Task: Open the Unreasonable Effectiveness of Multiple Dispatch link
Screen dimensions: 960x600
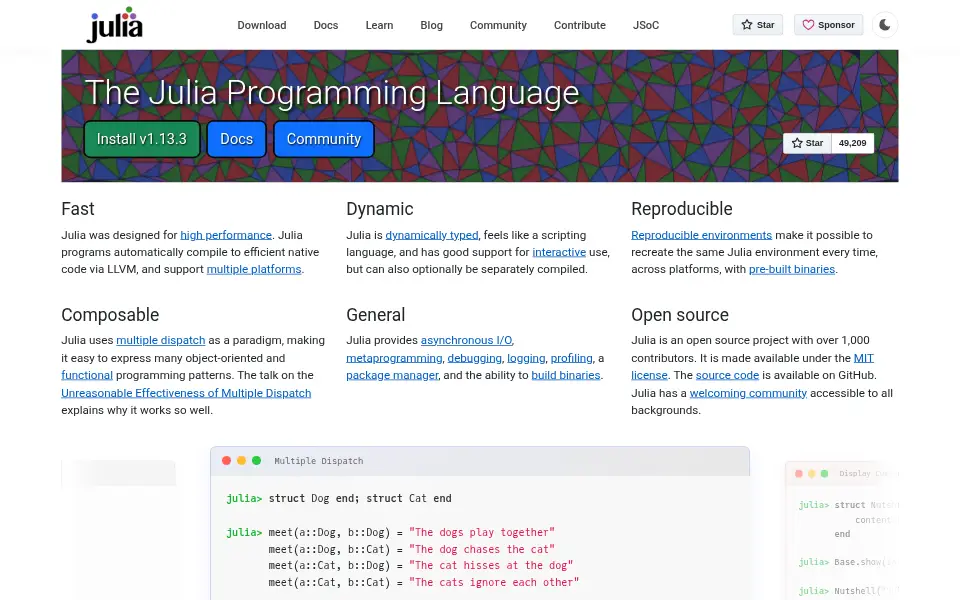Action: tap(186, 393)
